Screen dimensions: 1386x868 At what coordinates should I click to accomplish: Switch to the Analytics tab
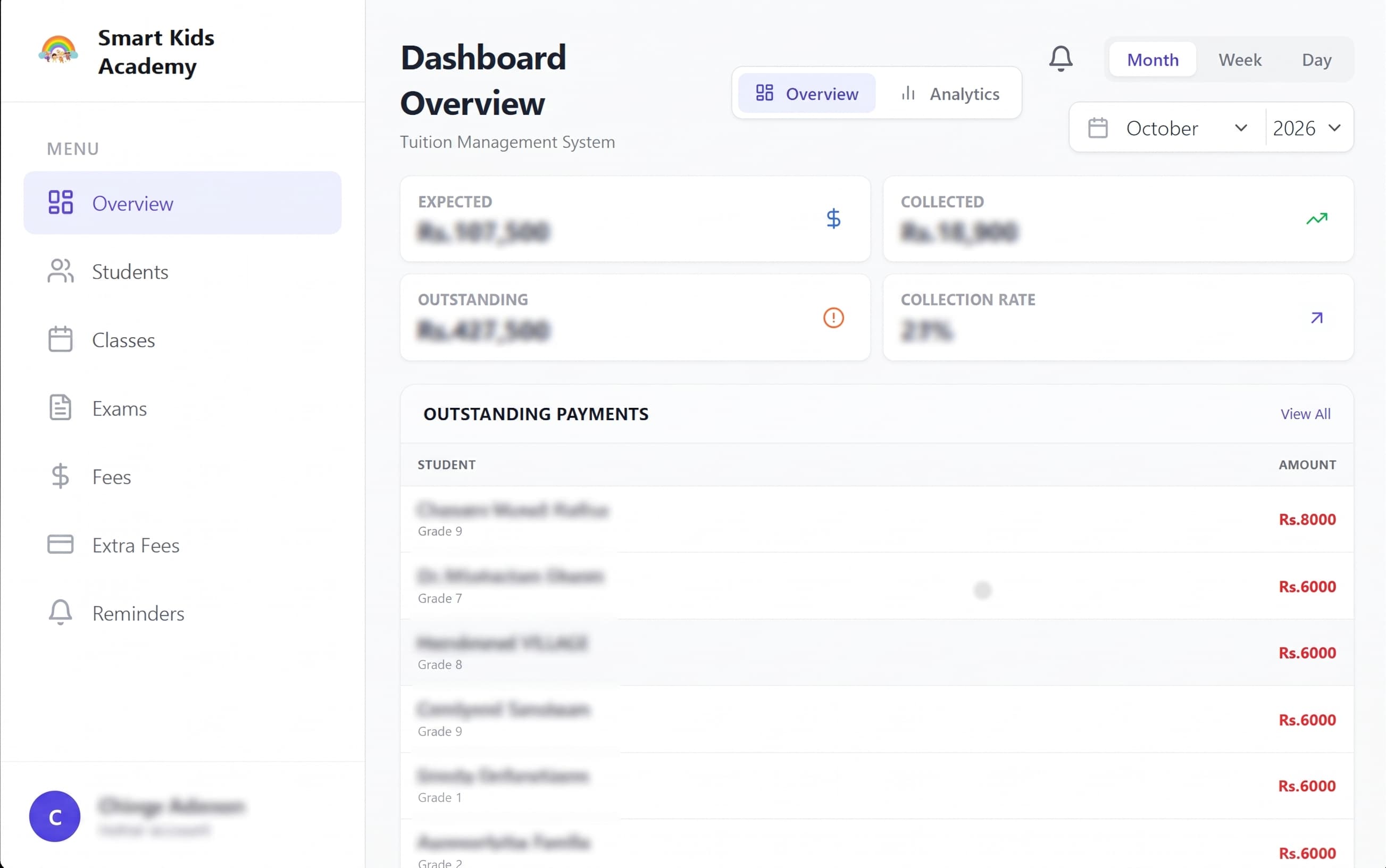[950, 93]
